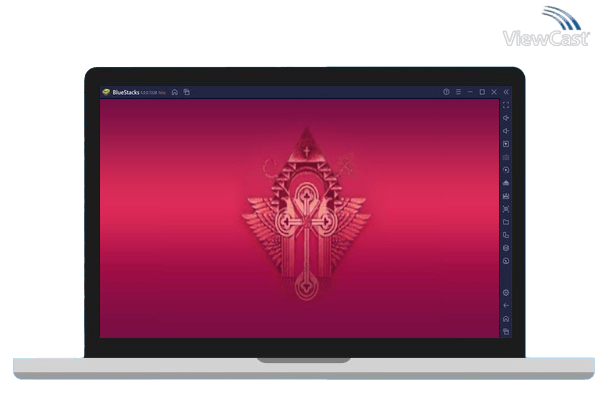Open the recent-apps tab icon beside title-bar home

click(187, 92)
